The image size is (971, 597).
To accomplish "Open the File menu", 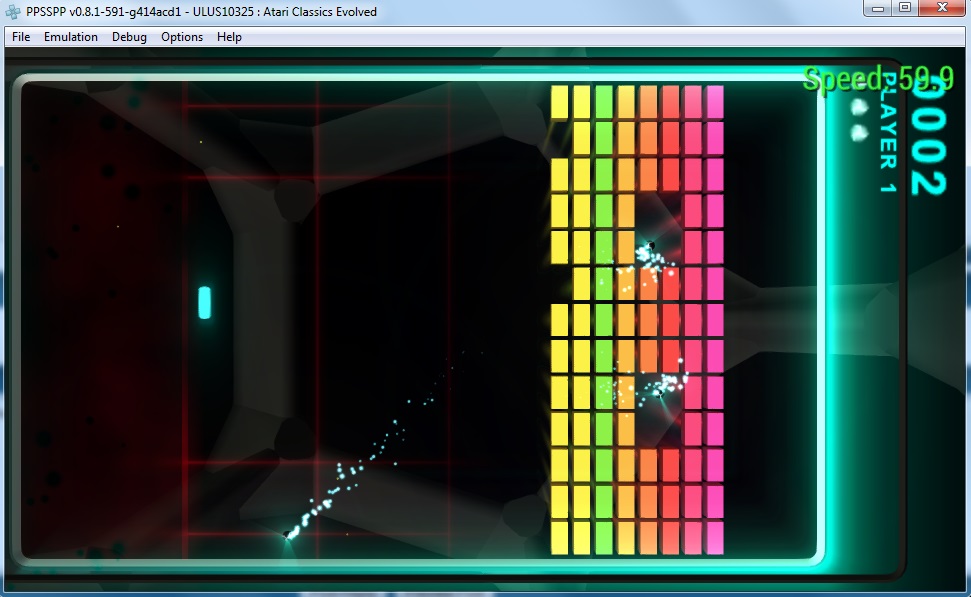I will point(21,37).
